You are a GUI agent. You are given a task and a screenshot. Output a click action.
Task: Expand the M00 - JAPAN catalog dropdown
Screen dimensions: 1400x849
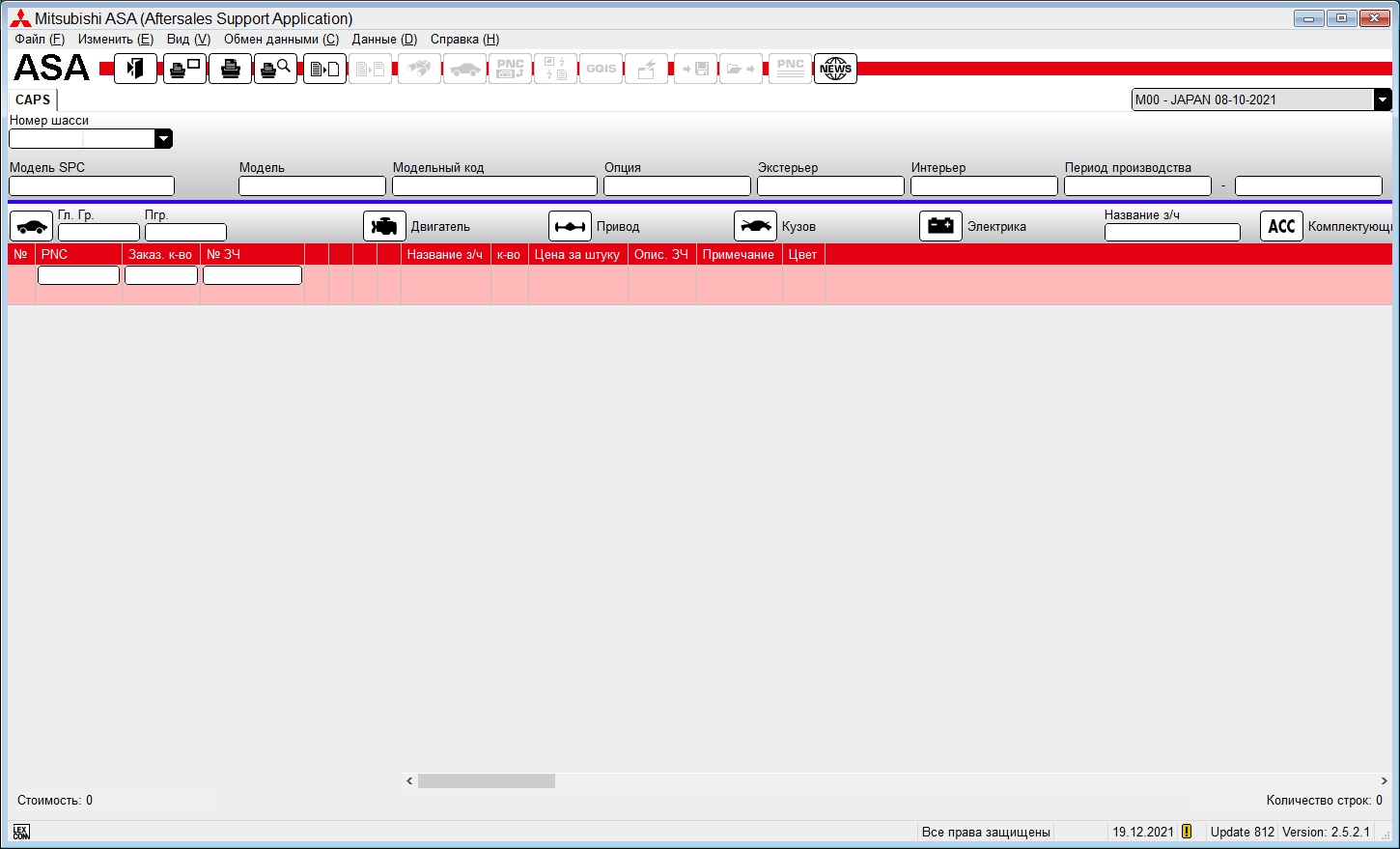point(1383,99)
